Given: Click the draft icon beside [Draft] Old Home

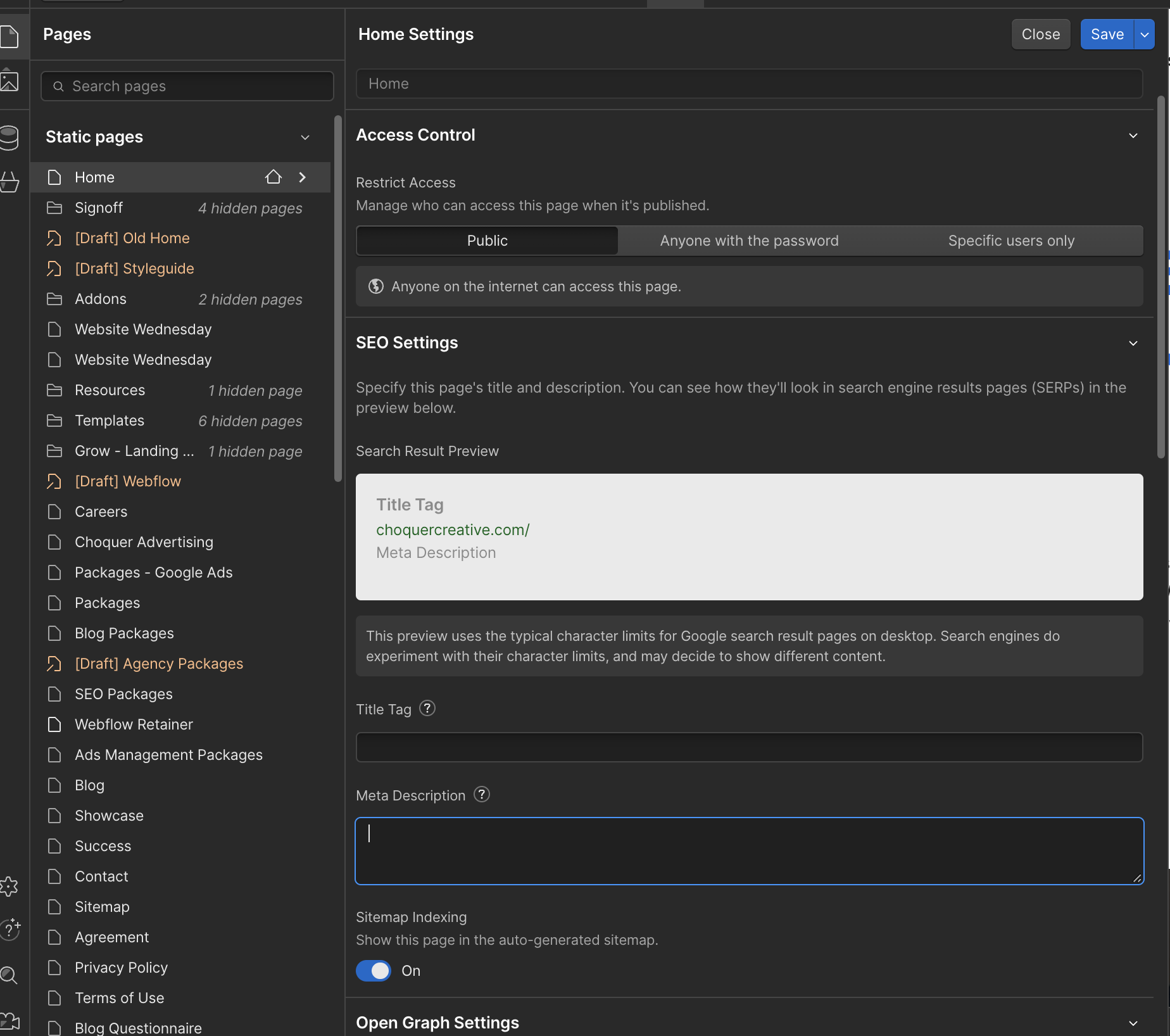Looking at the screenshot, I should pos(54,238).
